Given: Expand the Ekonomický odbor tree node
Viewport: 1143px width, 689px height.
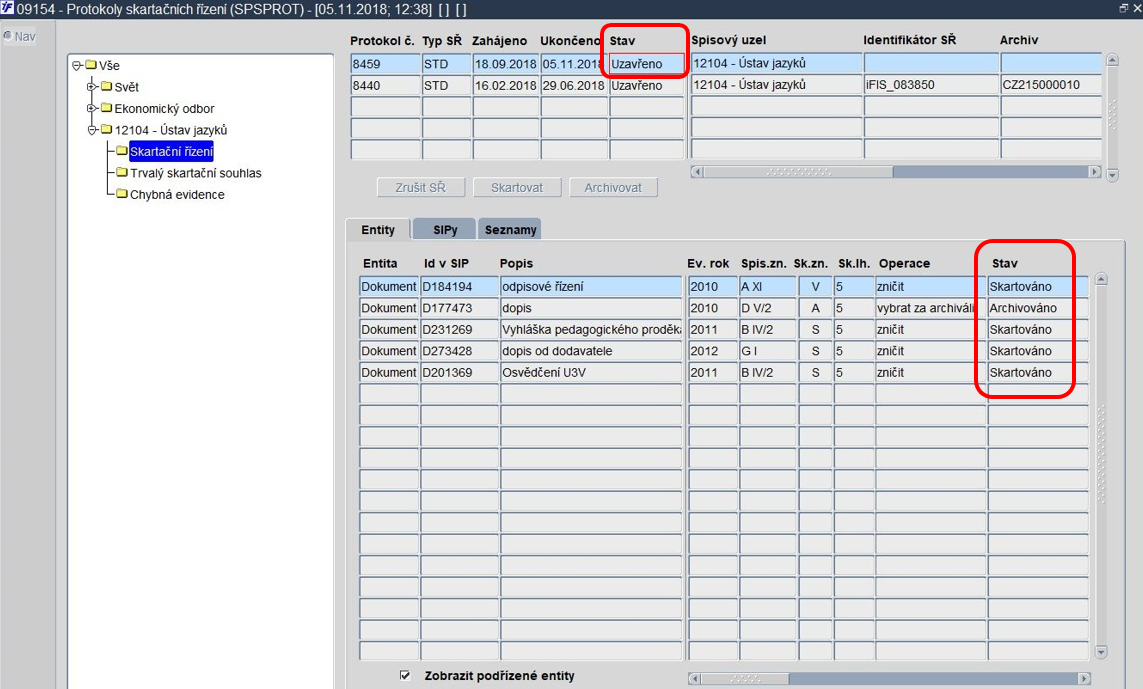Looking at the screenshot, I should point(92,108).
